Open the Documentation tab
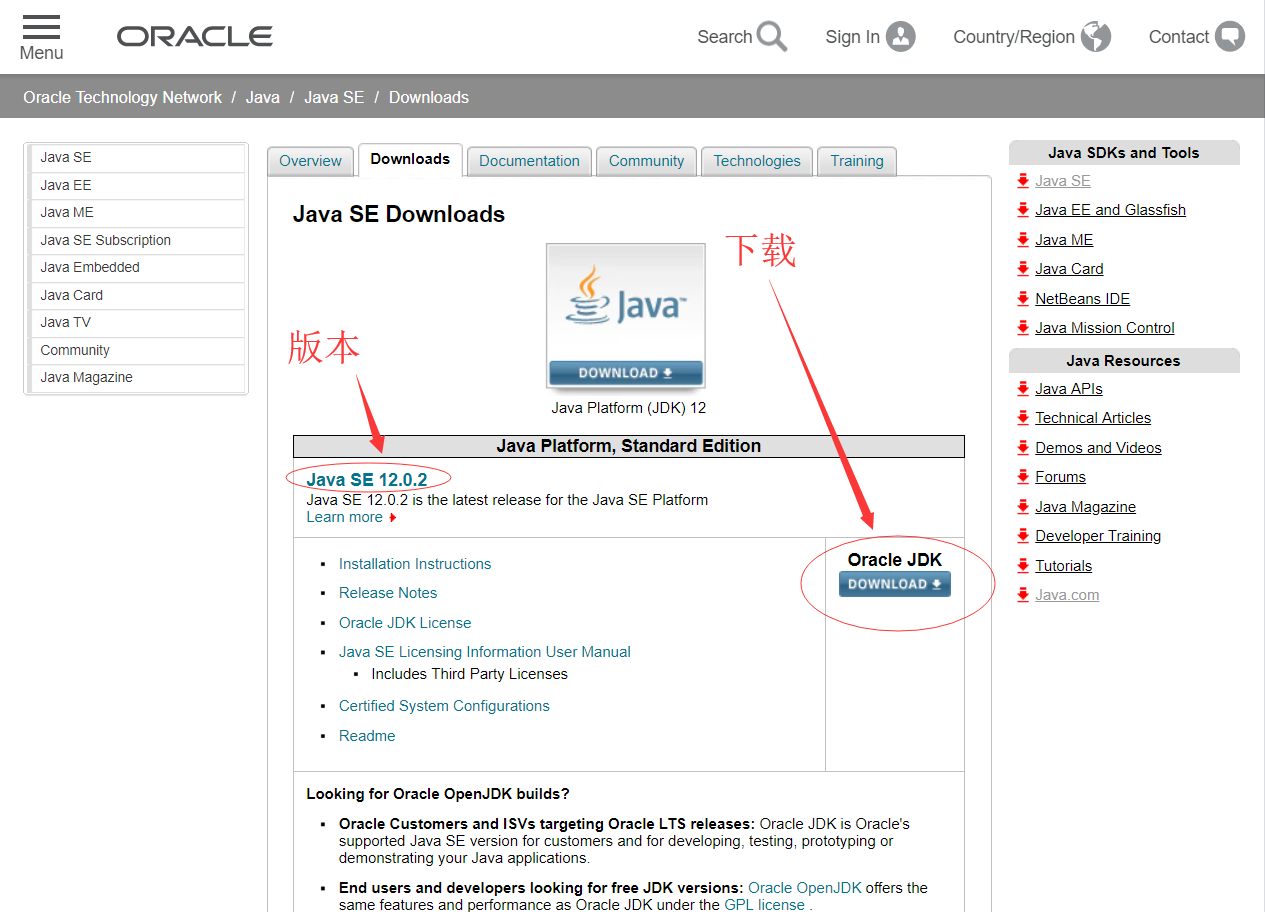Image resolution: width=1265 pixels, height=912 pixels. click(x=529, y=161)
